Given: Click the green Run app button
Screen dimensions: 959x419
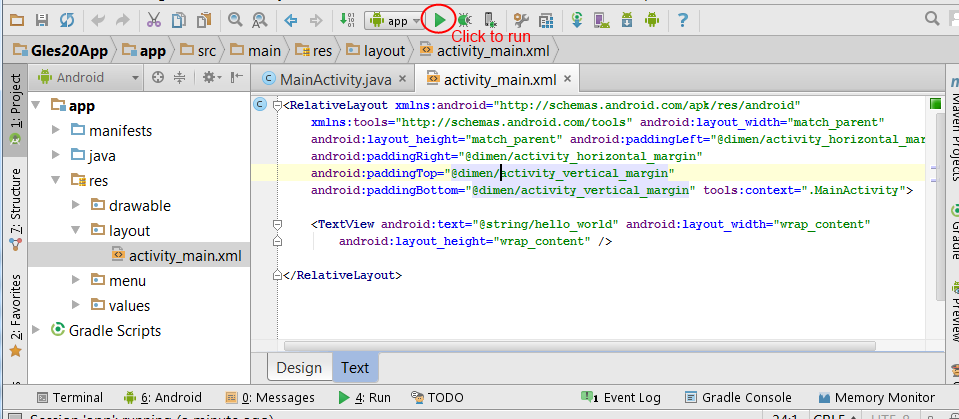Looking at the screenshot, I should [439, 19].
